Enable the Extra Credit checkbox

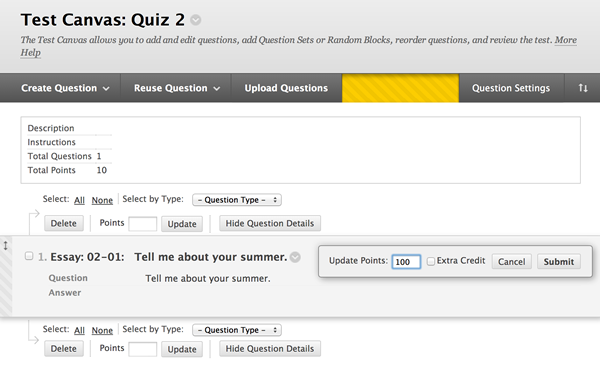(x=431, y=261)
